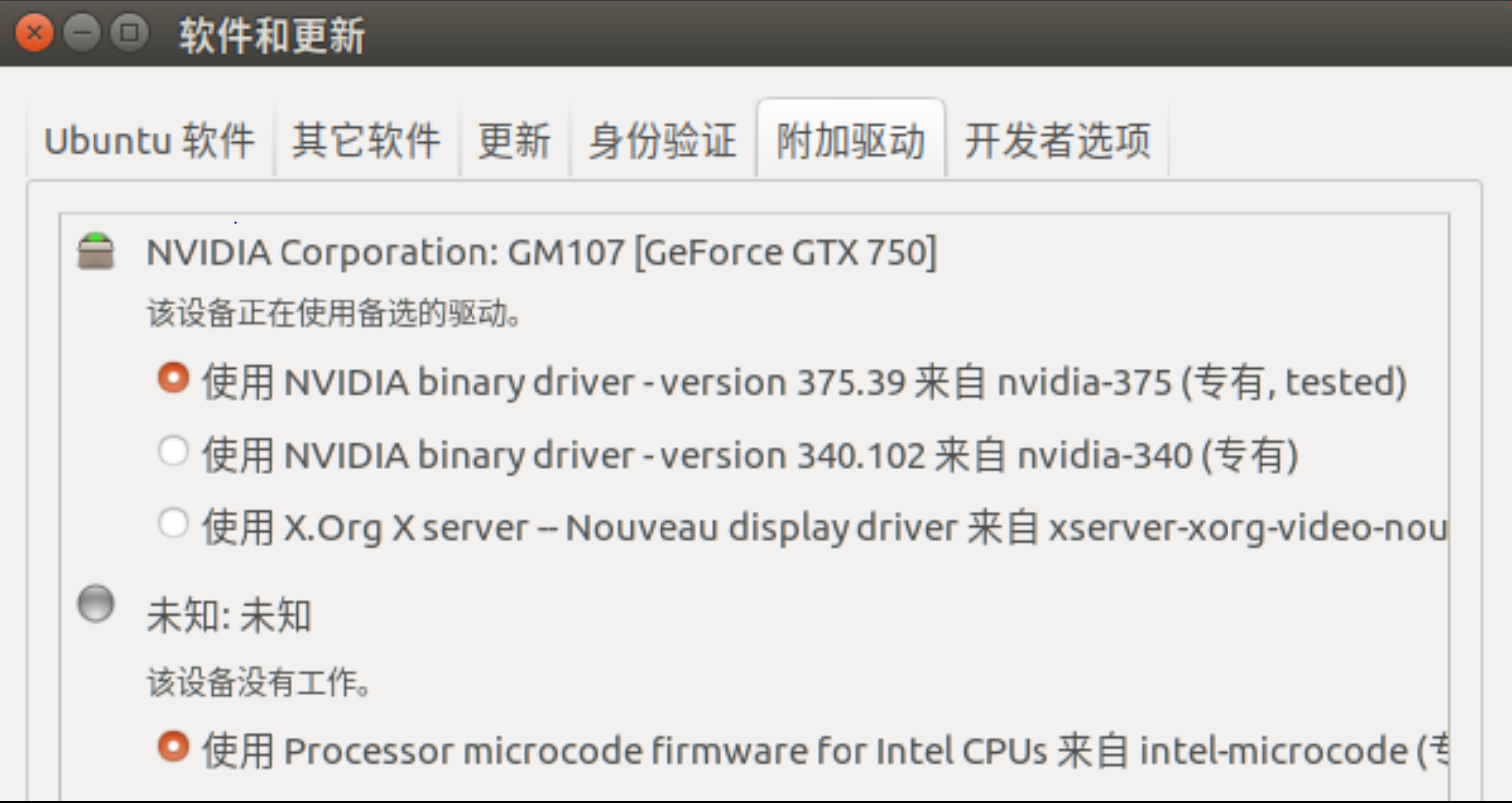Open the 身份验证 tab
1512x803 pixels.
point(662,140)
